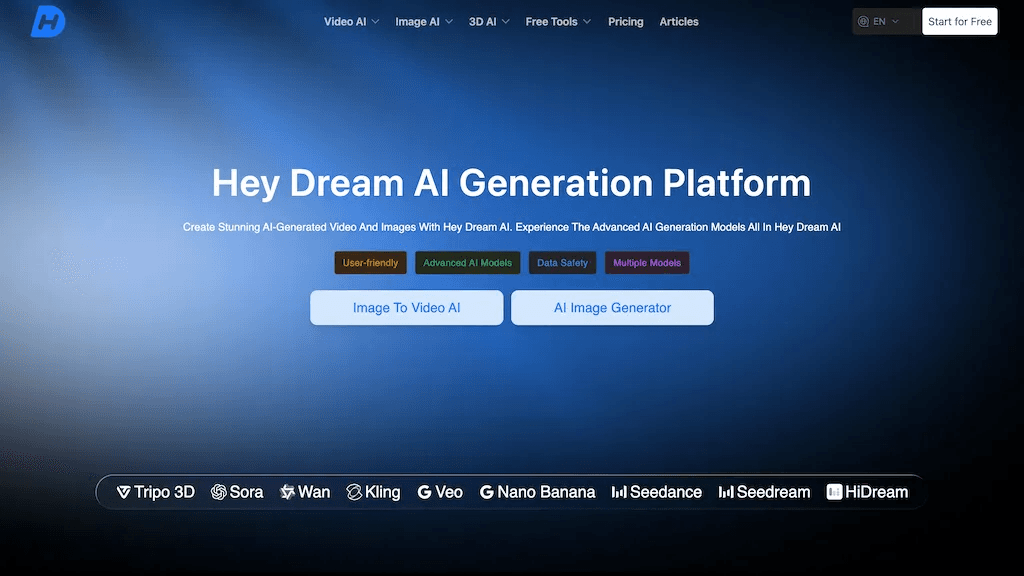1024x576 pixels.
Task: Click the Wan logo icon
Action: click(287, 492)
